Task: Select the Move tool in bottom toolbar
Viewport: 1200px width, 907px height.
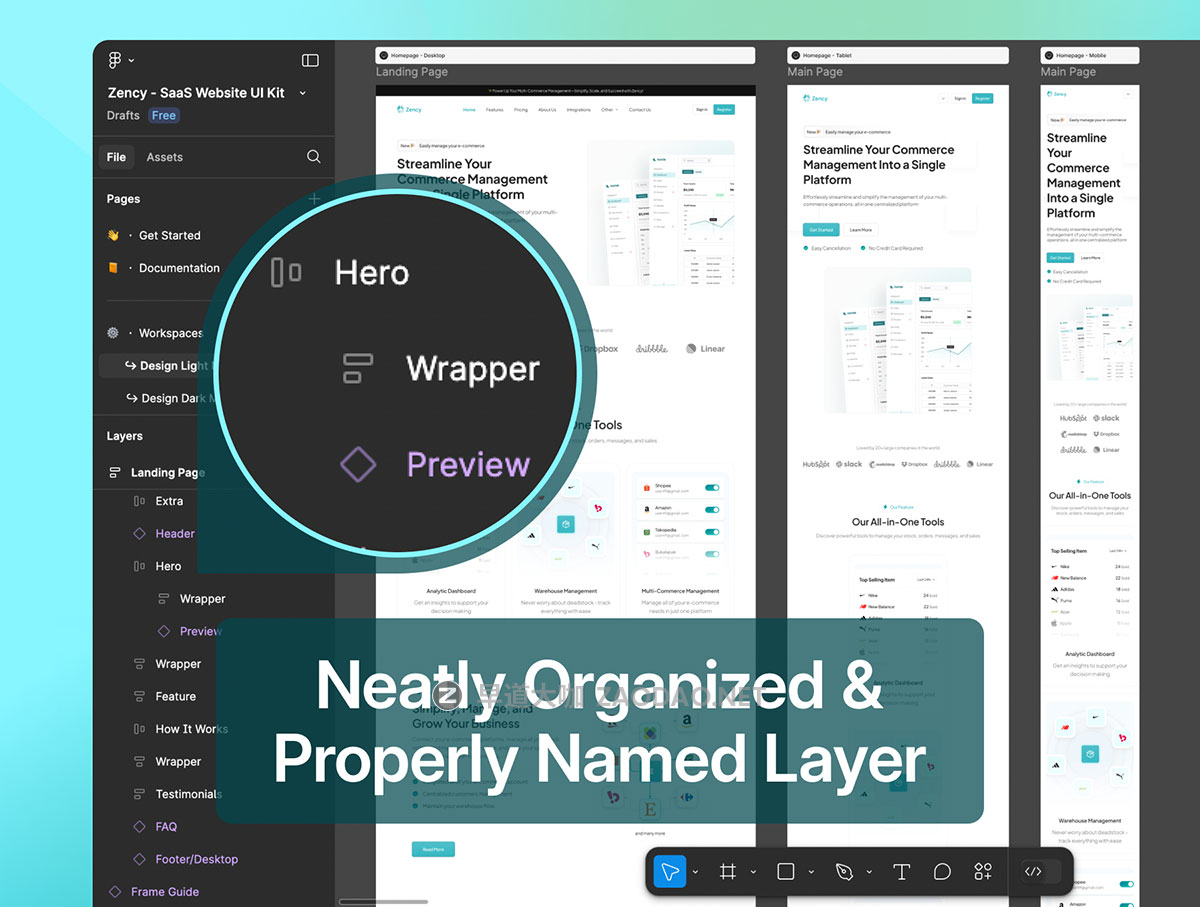Action: click(670, 872)
